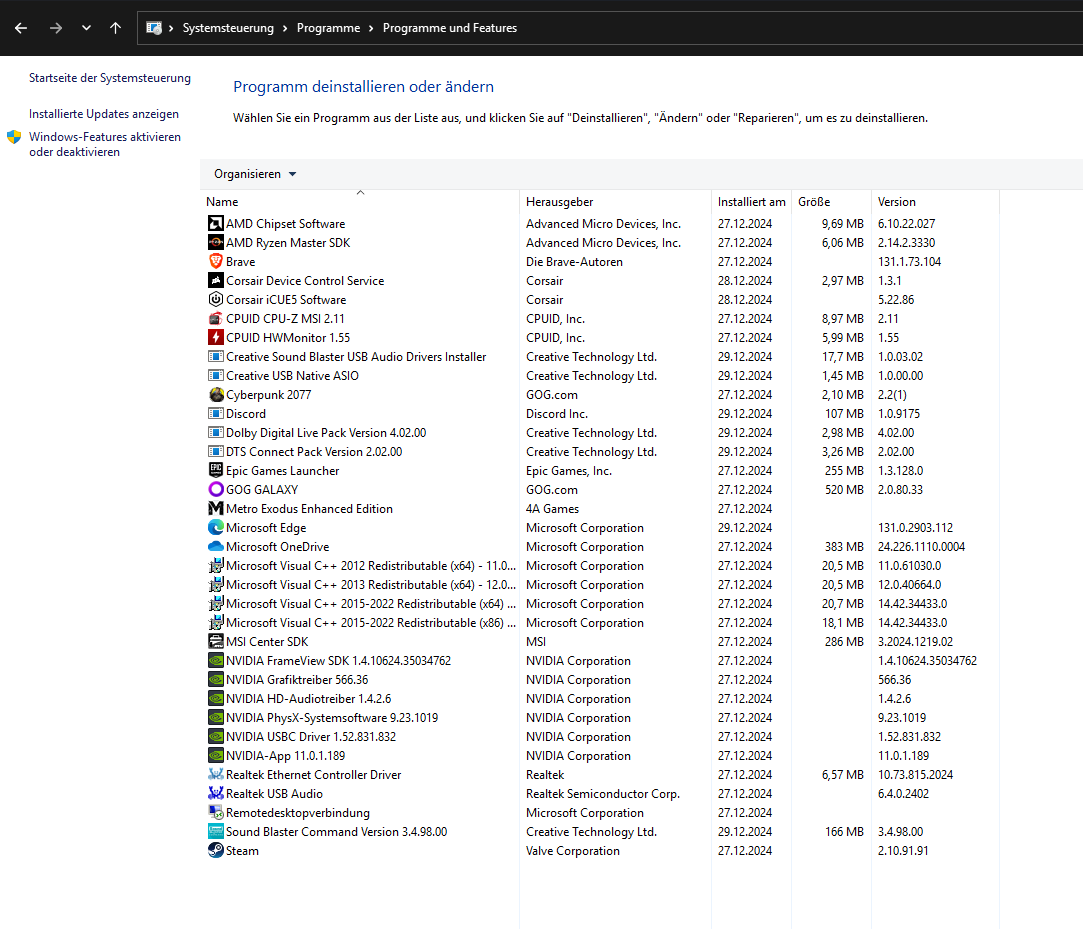Expand the chevron before Systemsteuerung in breadcrumb

(171, 28)
